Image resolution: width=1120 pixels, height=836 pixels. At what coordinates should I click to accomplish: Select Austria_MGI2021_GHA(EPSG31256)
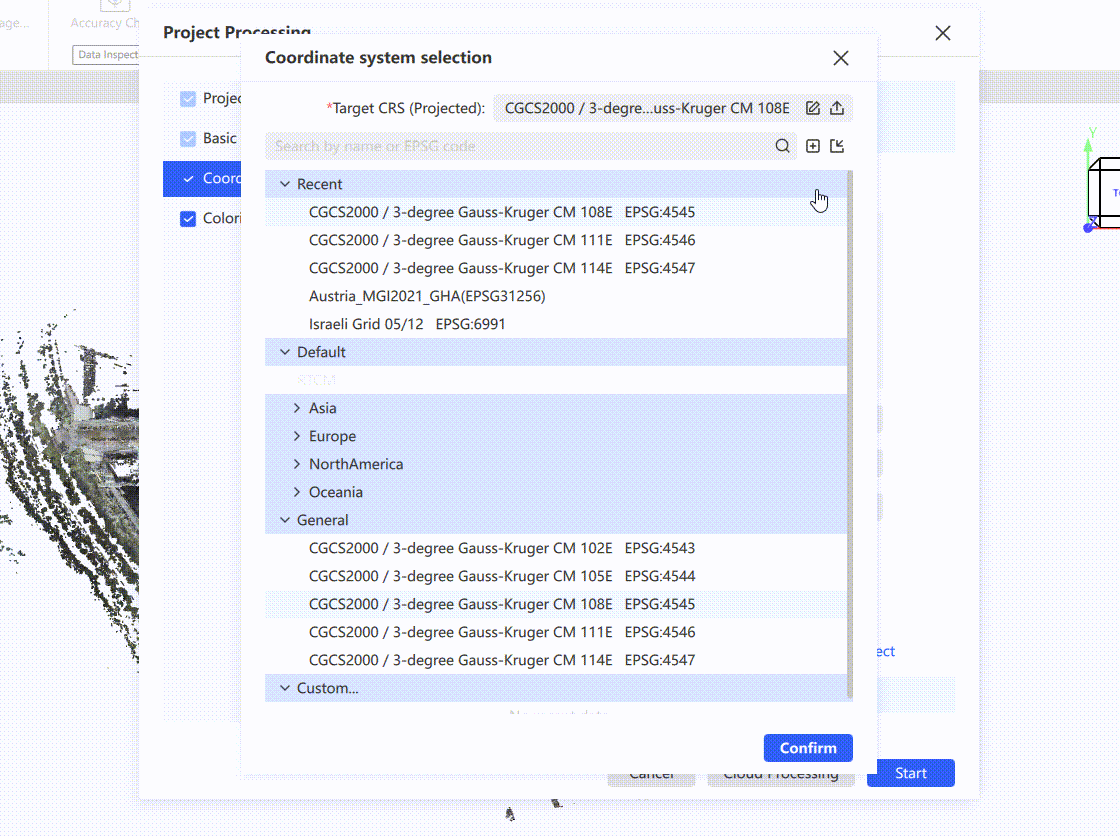[556, 296]
